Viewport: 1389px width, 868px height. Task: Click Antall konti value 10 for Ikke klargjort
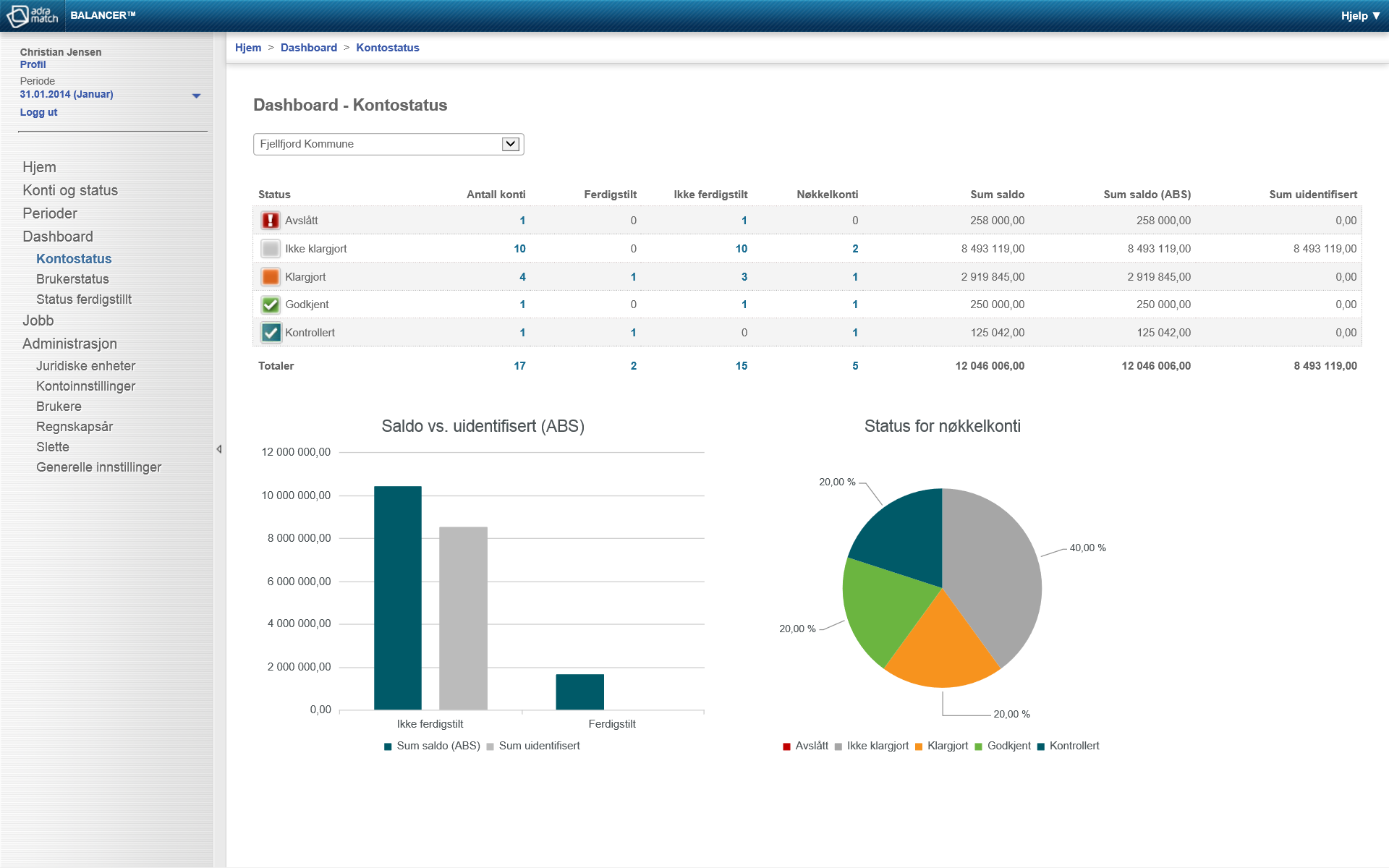coord(519,249)
